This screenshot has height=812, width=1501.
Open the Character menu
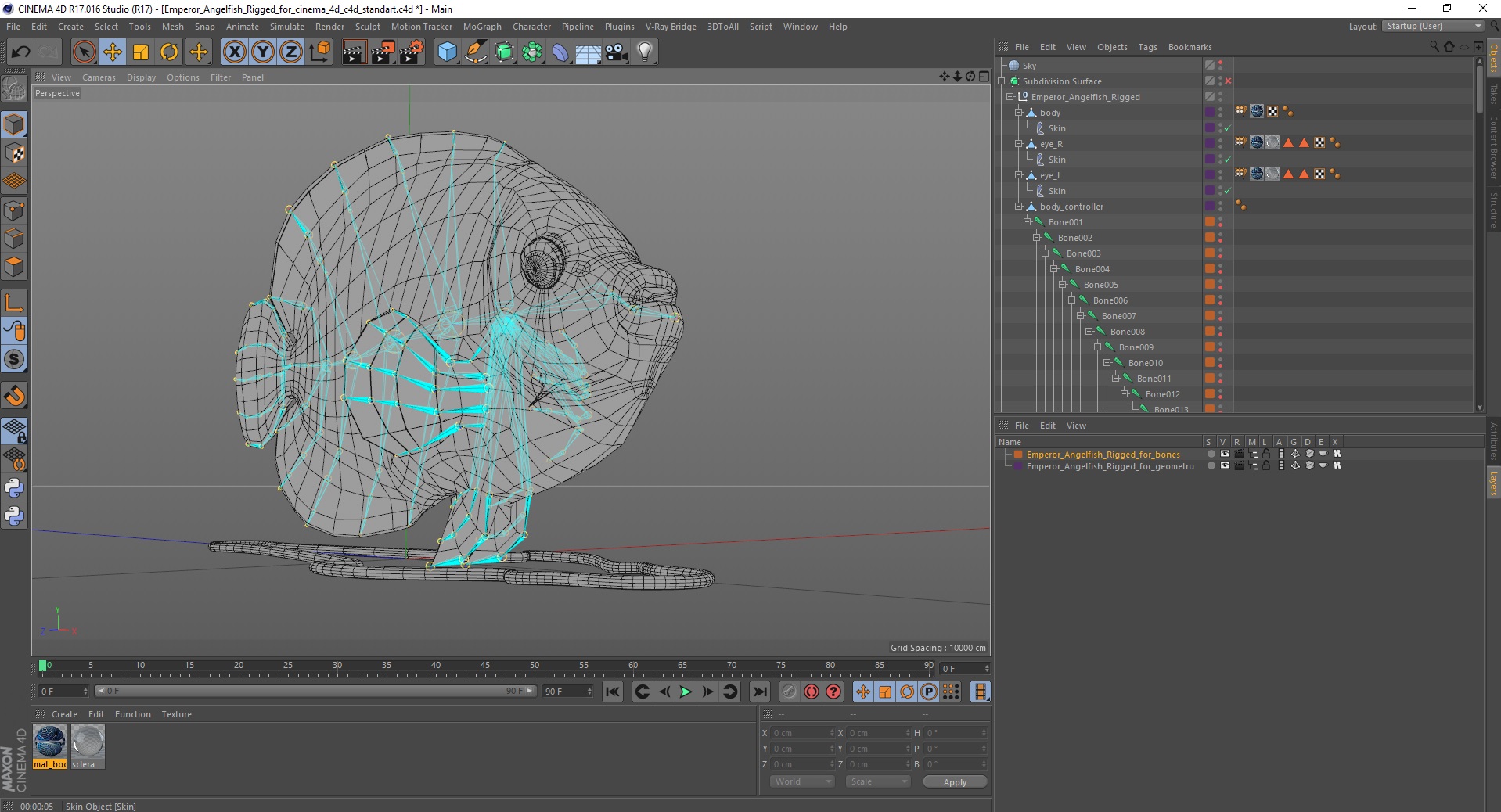click(532, 27)
